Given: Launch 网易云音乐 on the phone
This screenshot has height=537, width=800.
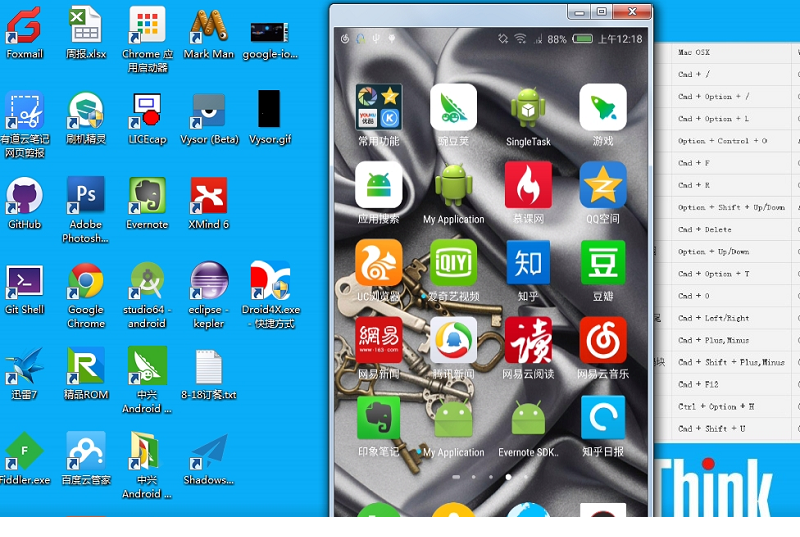Looking at the screenshot, I should [603, 340].
